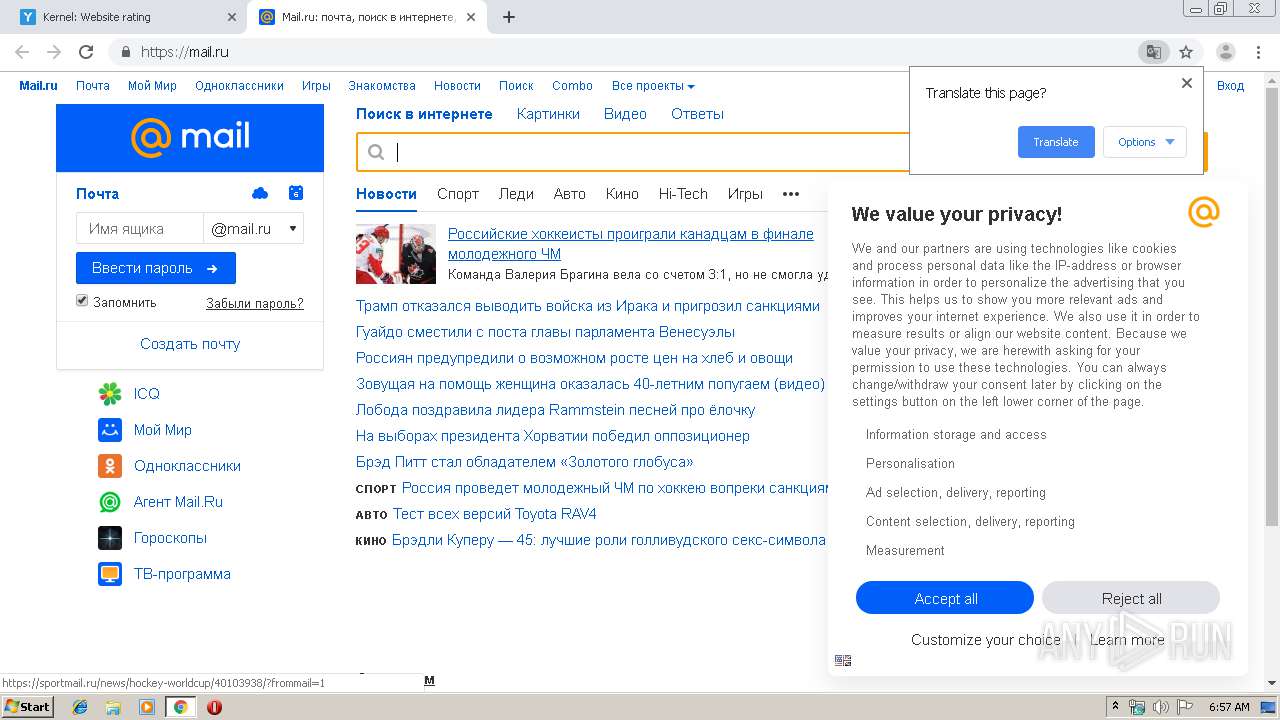Viewport: 1280px width, 720px height.
Task: Select Measurement privacy option
Action: tap(905, 551)
